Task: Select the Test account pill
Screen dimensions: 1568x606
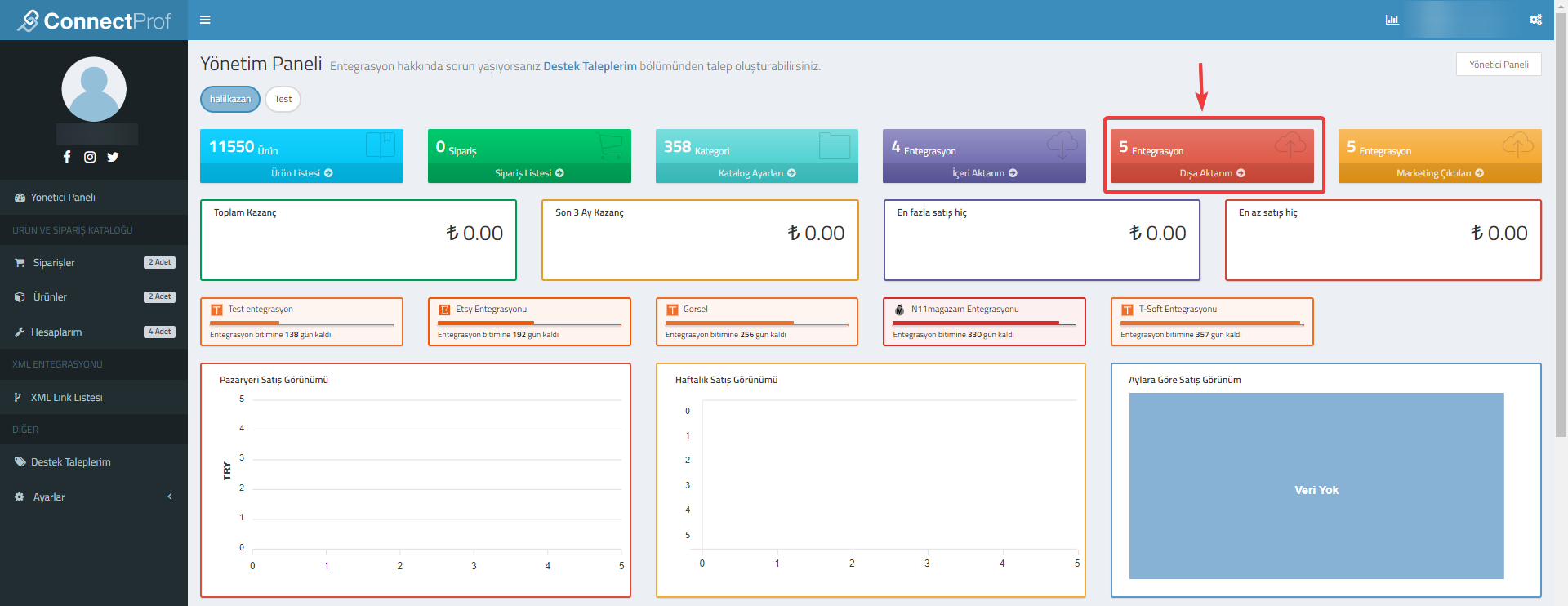Action: click(283, 99)
